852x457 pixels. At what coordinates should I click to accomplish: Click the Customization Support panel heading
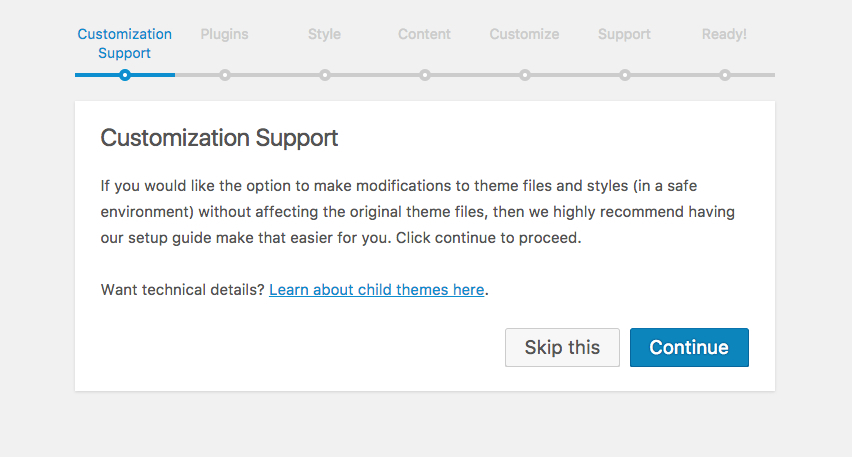pyautogui.click(x=219, y=138)
